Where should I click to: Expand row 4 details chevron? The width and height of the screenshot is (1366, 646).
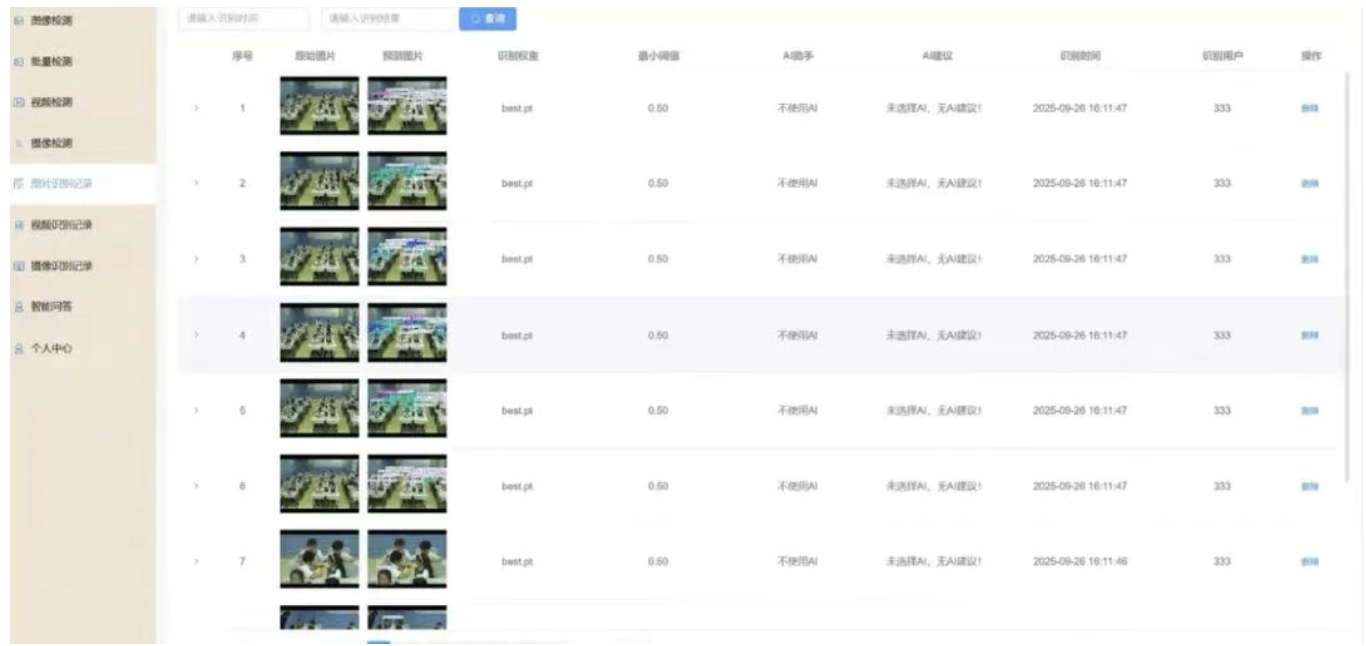pyautogui.click(x=196, y=335)
